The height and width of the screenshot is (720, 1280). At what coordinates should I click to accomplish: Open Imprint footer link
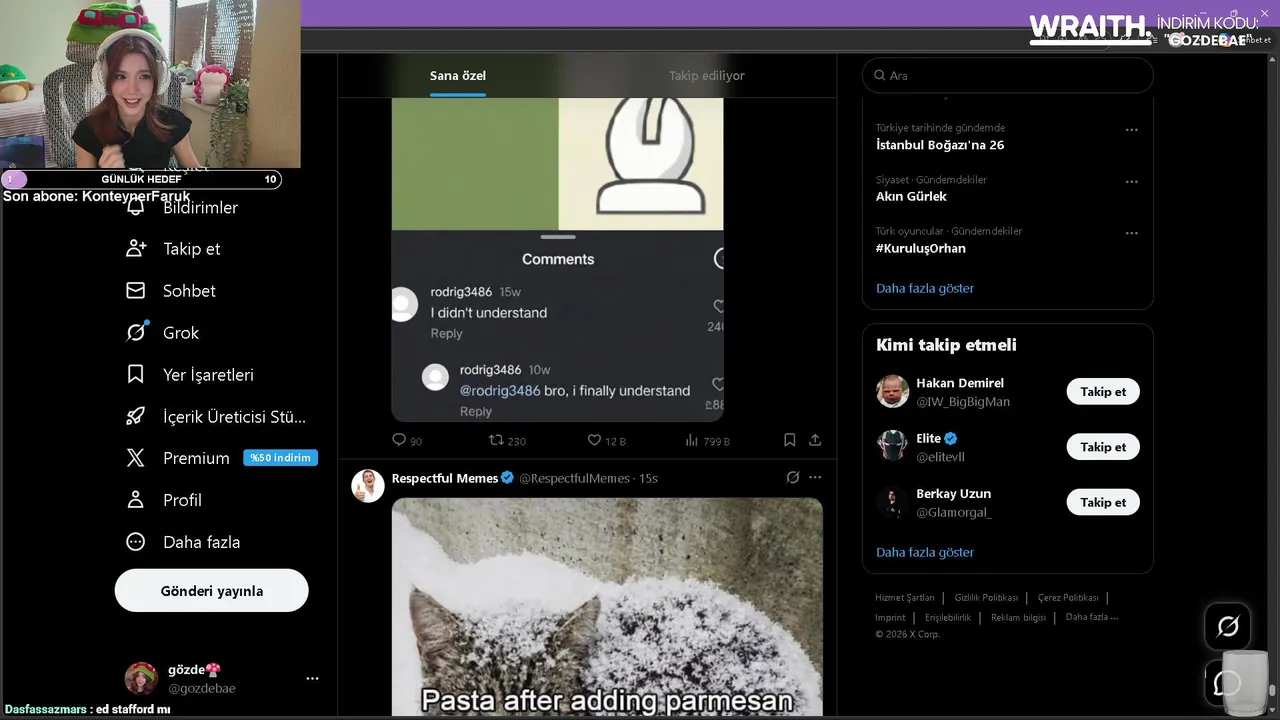890,617
